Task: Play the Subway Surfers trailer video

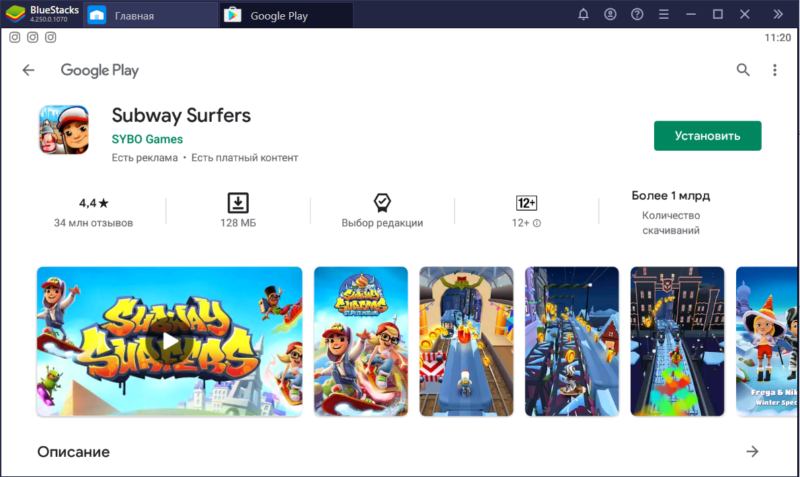Action: click(x=169, y=341)
